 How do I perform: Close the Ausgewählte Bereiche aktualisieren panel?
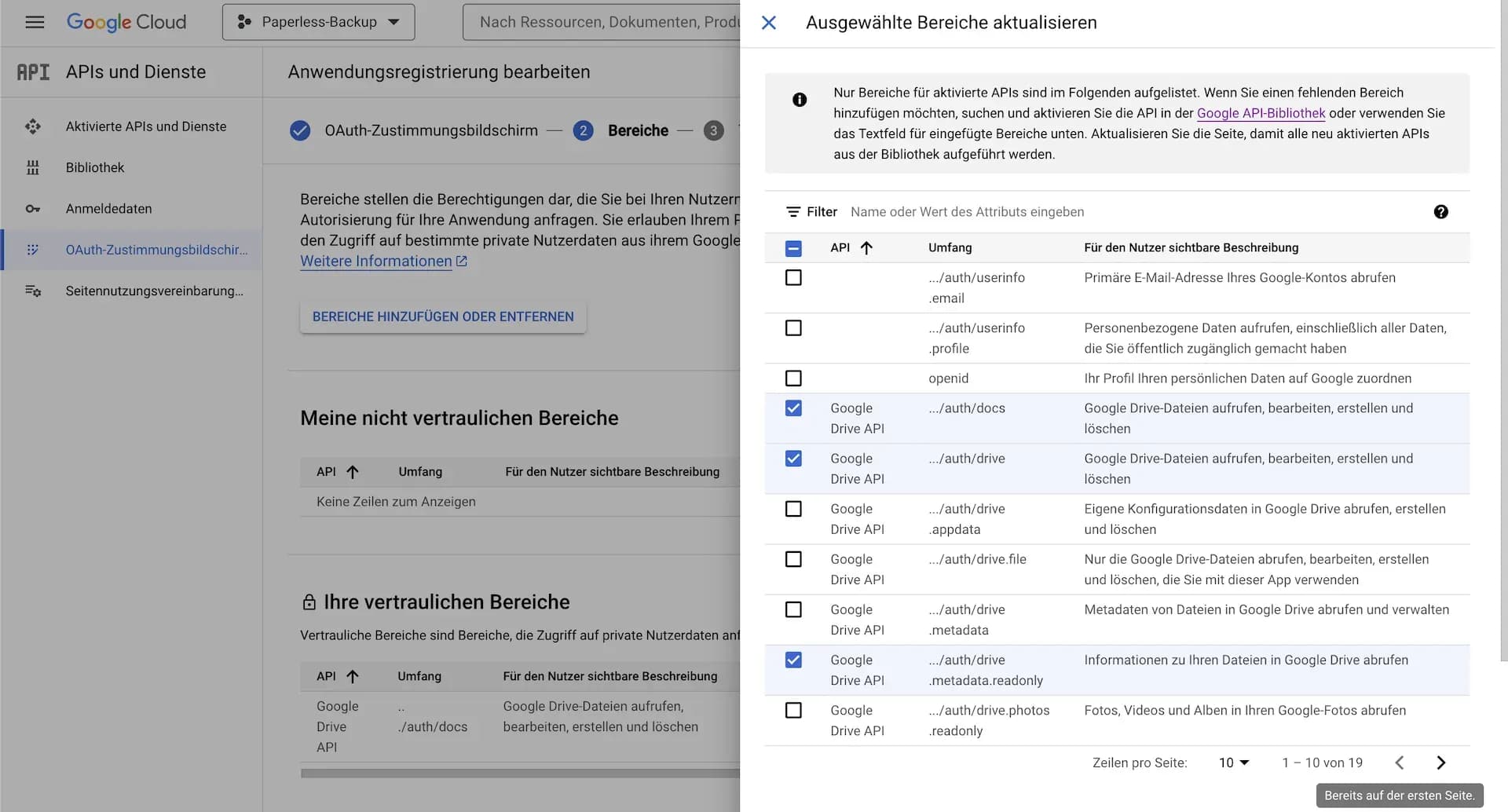point(769,23)
